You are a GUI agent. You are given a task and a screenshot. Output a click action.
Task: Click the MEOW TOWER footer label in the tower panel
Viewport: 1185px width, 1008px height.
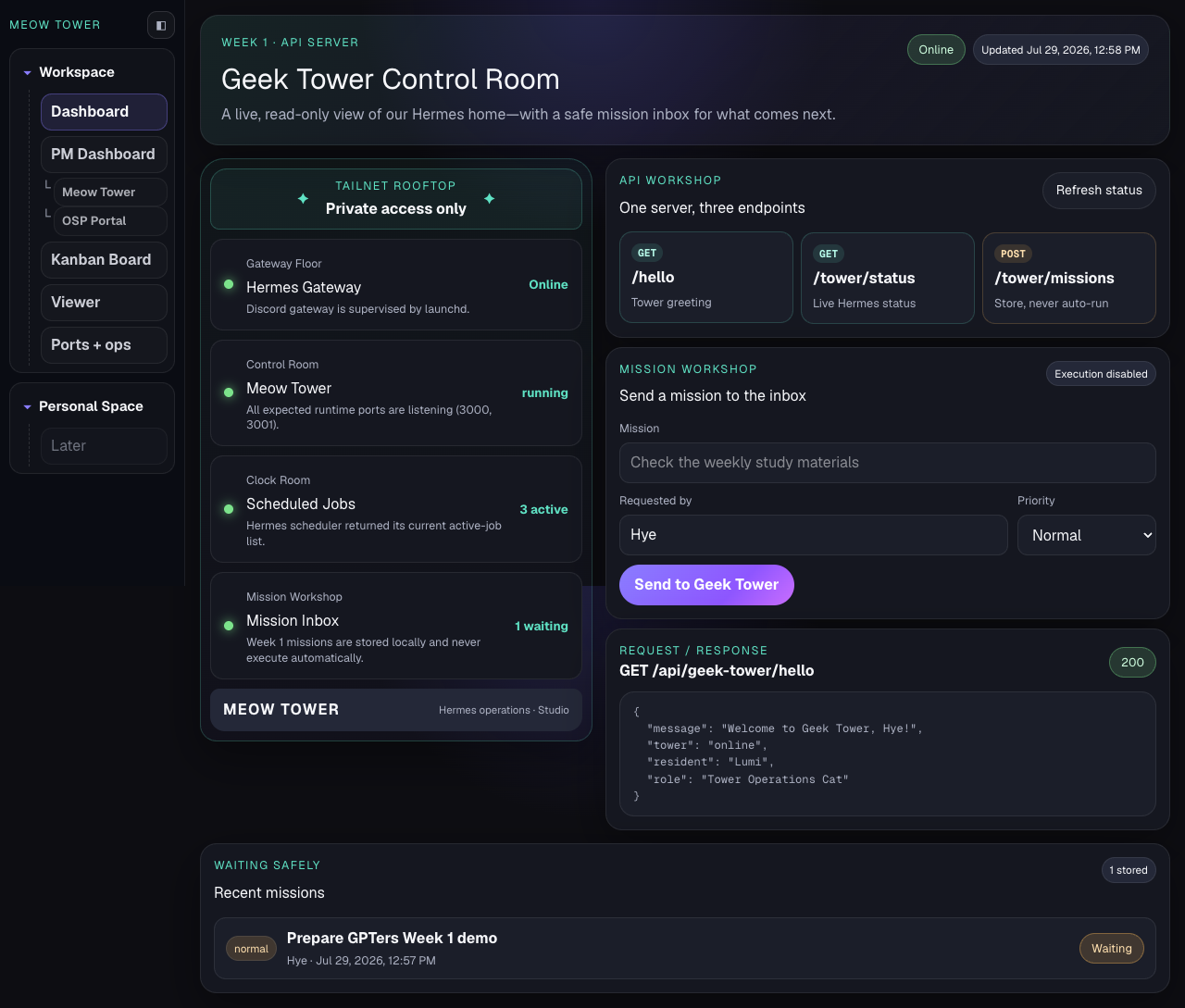pos(281,710)
